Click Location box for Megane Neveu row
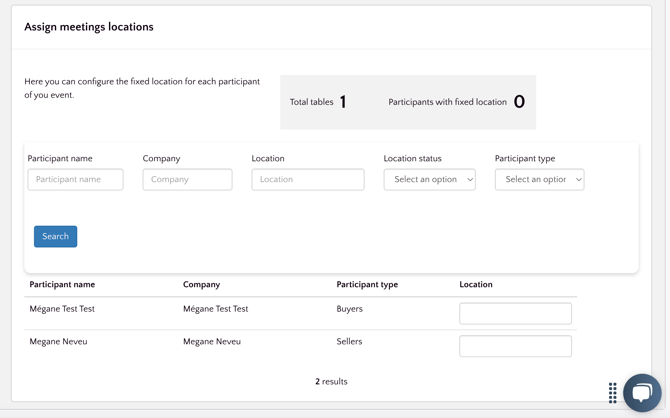This screenshot has height=418, width=670. 515,346
